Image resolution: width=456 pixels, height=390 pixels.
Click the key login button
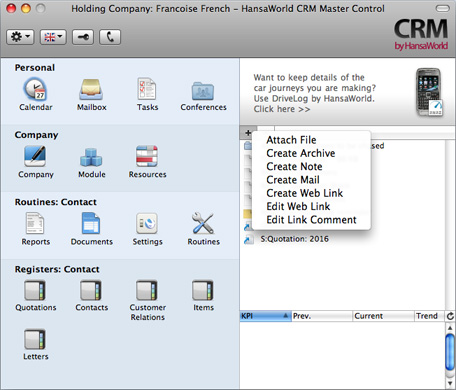click(83, 37)
